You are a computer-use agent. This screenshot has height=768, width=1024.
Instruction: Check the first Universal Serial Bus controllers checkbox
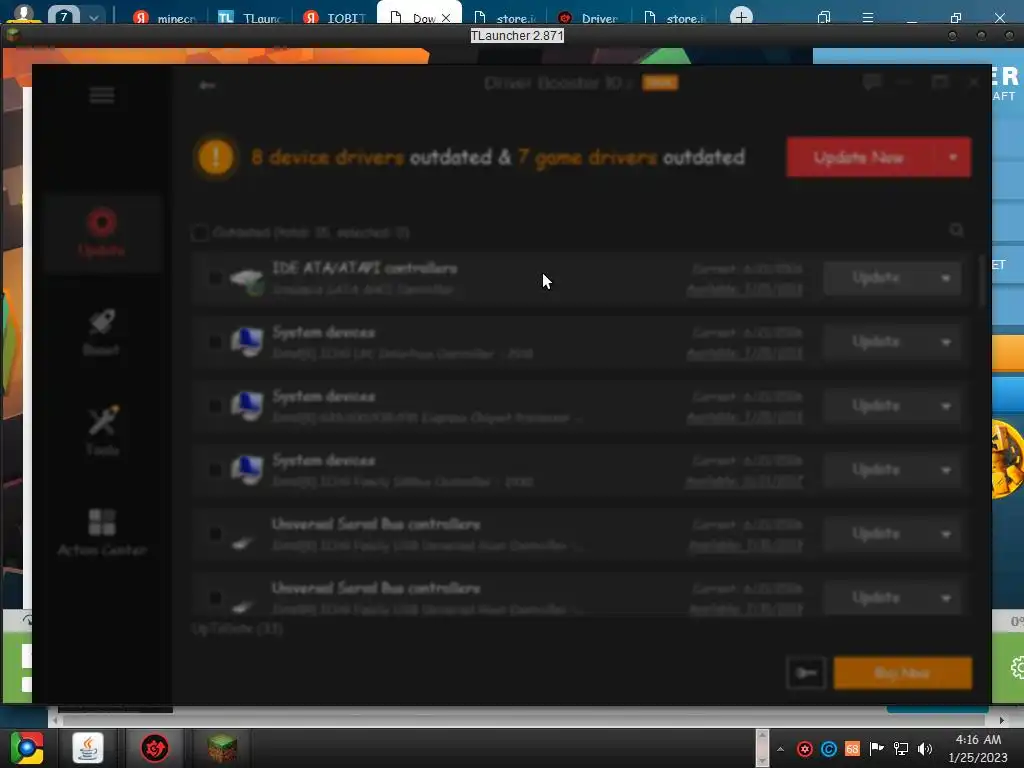[x=215, y=534]
